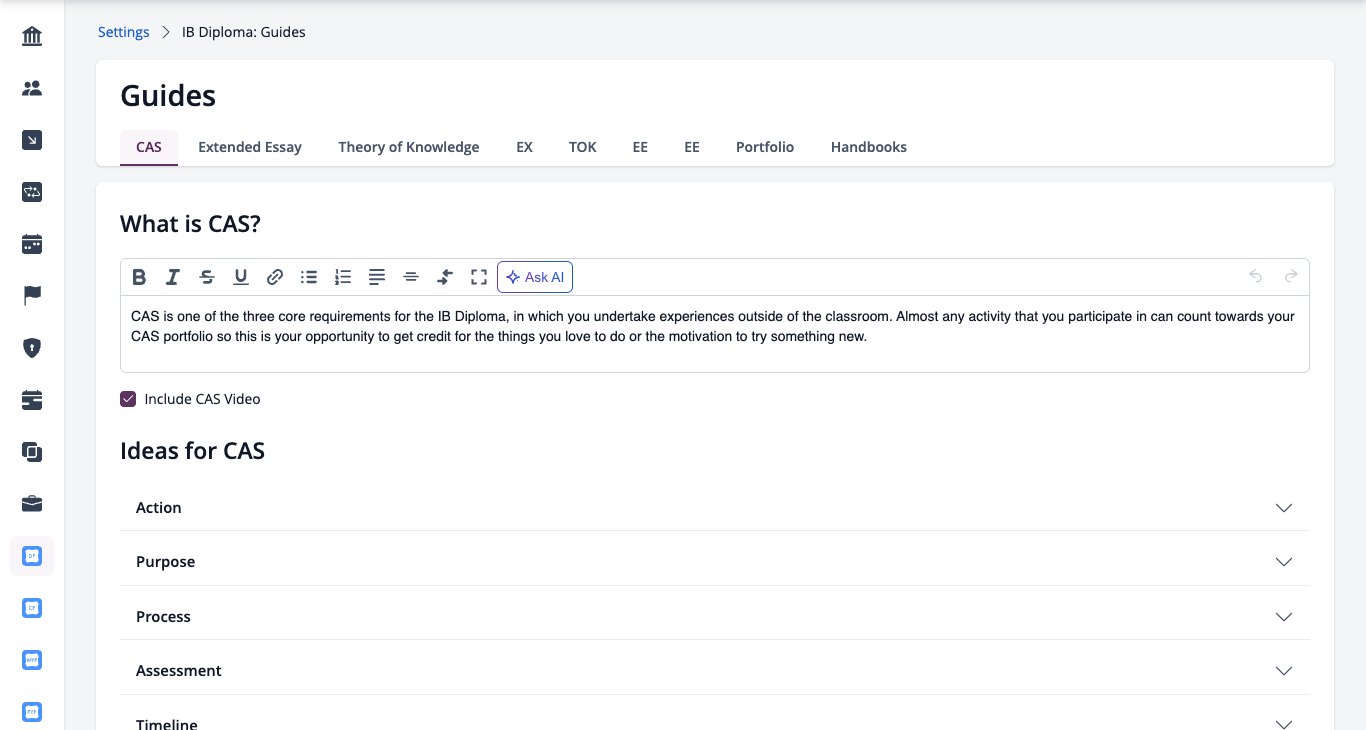The image size is (1366, 730).
Task: Apply underline formatting
Action: 241,277
